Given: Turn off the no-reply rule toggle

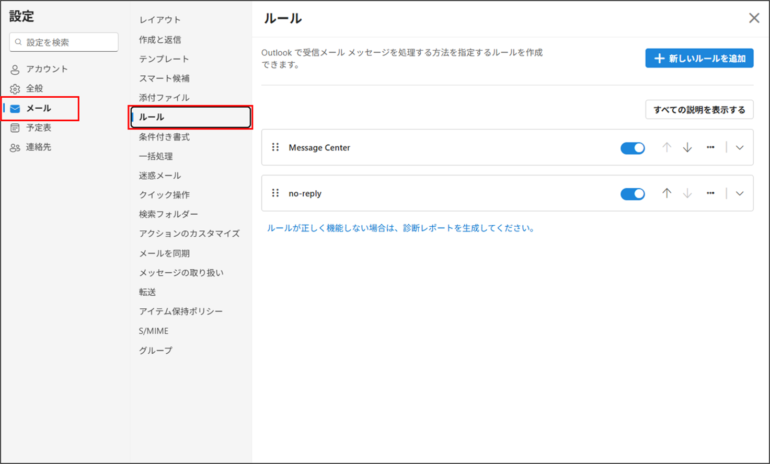Looking at the screenshot, I should pyautogui.click(x=632, y=194).
